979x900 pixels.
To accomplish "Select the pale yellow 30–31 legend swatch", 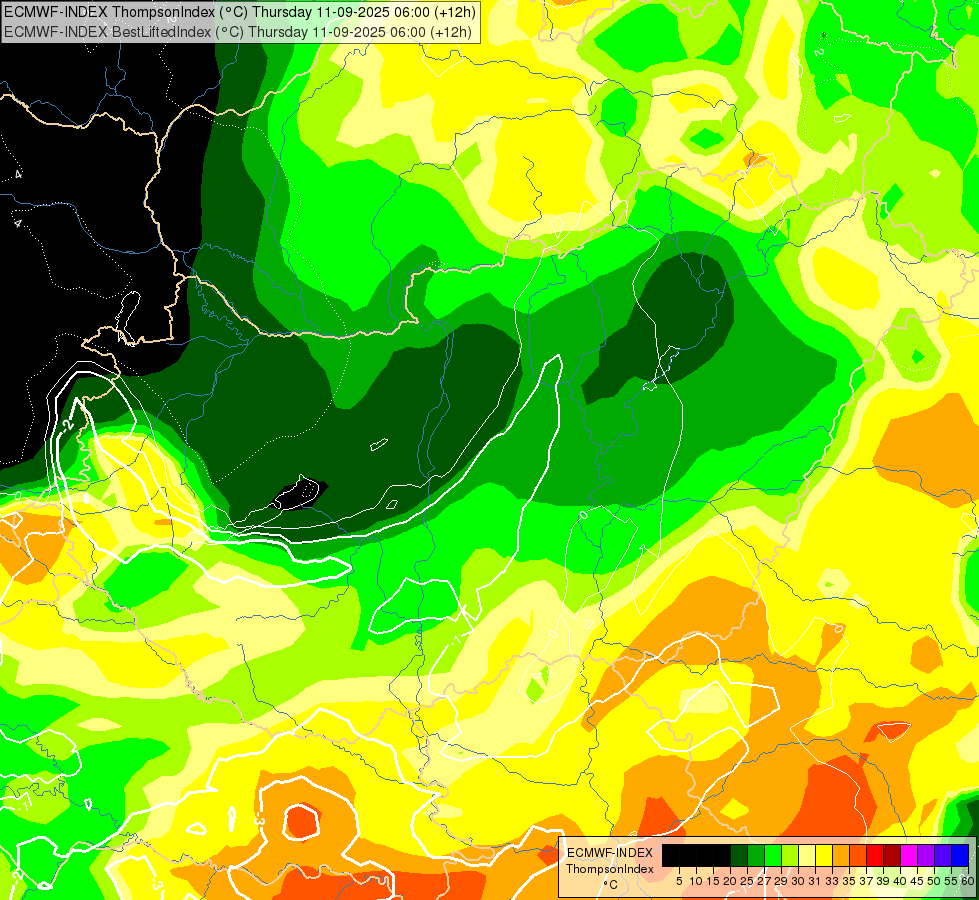I will [x=807, y=855].
